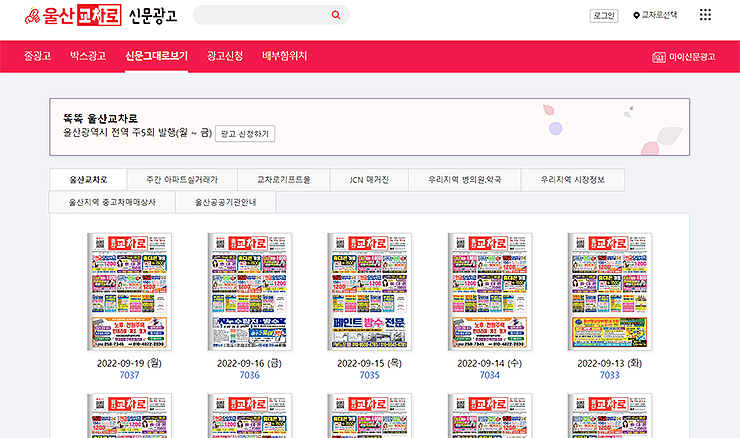The width and height of the screenshot is (740, 438).
Task: Switch to 우리지역 시장정보 tab
Action: click(x=572, y=179)
